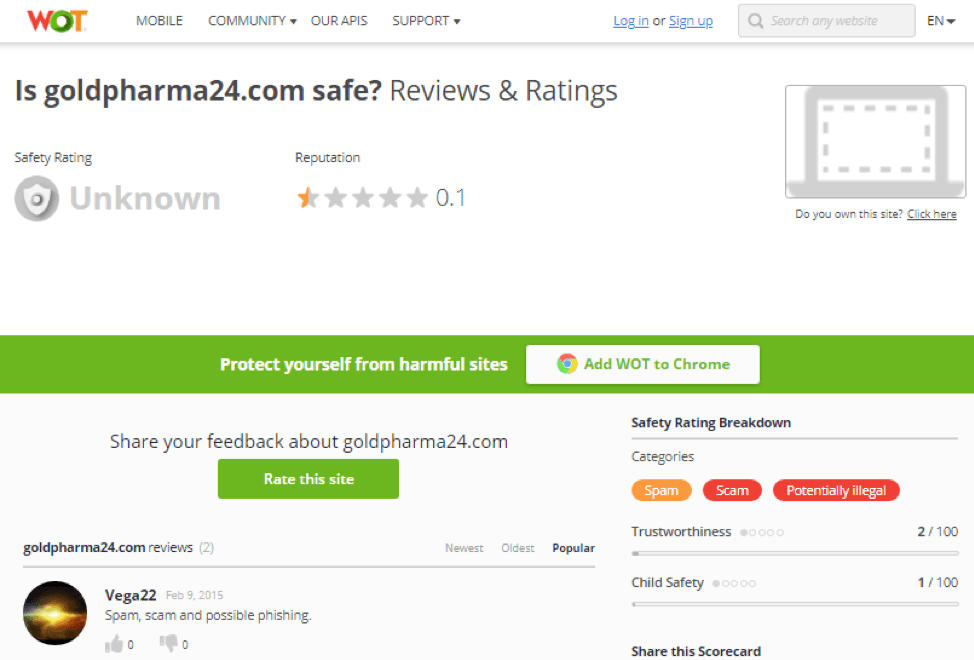Click the Chrome icon in the green banner
The image size is (974, 660).
[x=567, y=364]
